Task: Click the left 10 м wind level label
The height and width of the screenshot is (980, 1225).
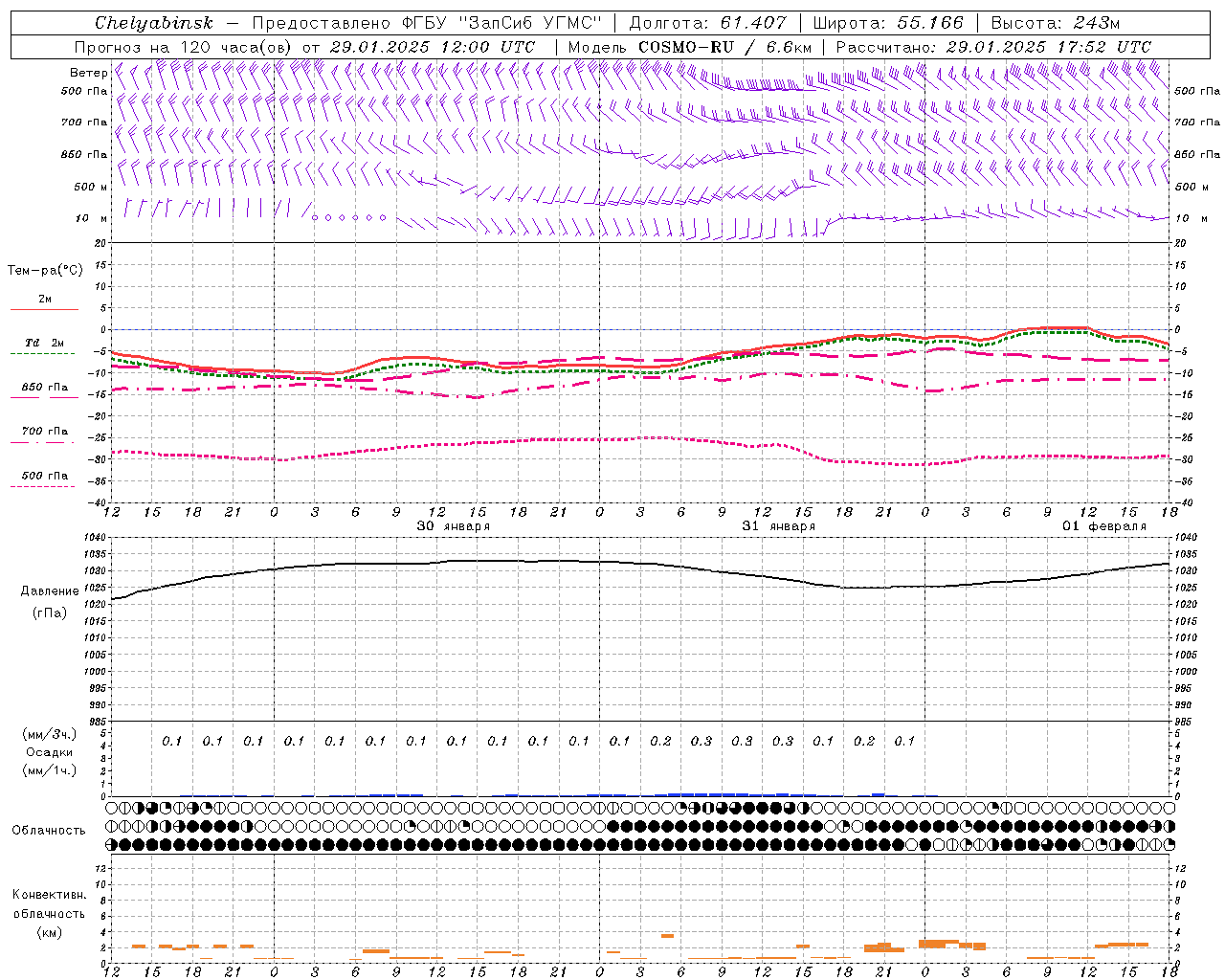Action: 92,218
